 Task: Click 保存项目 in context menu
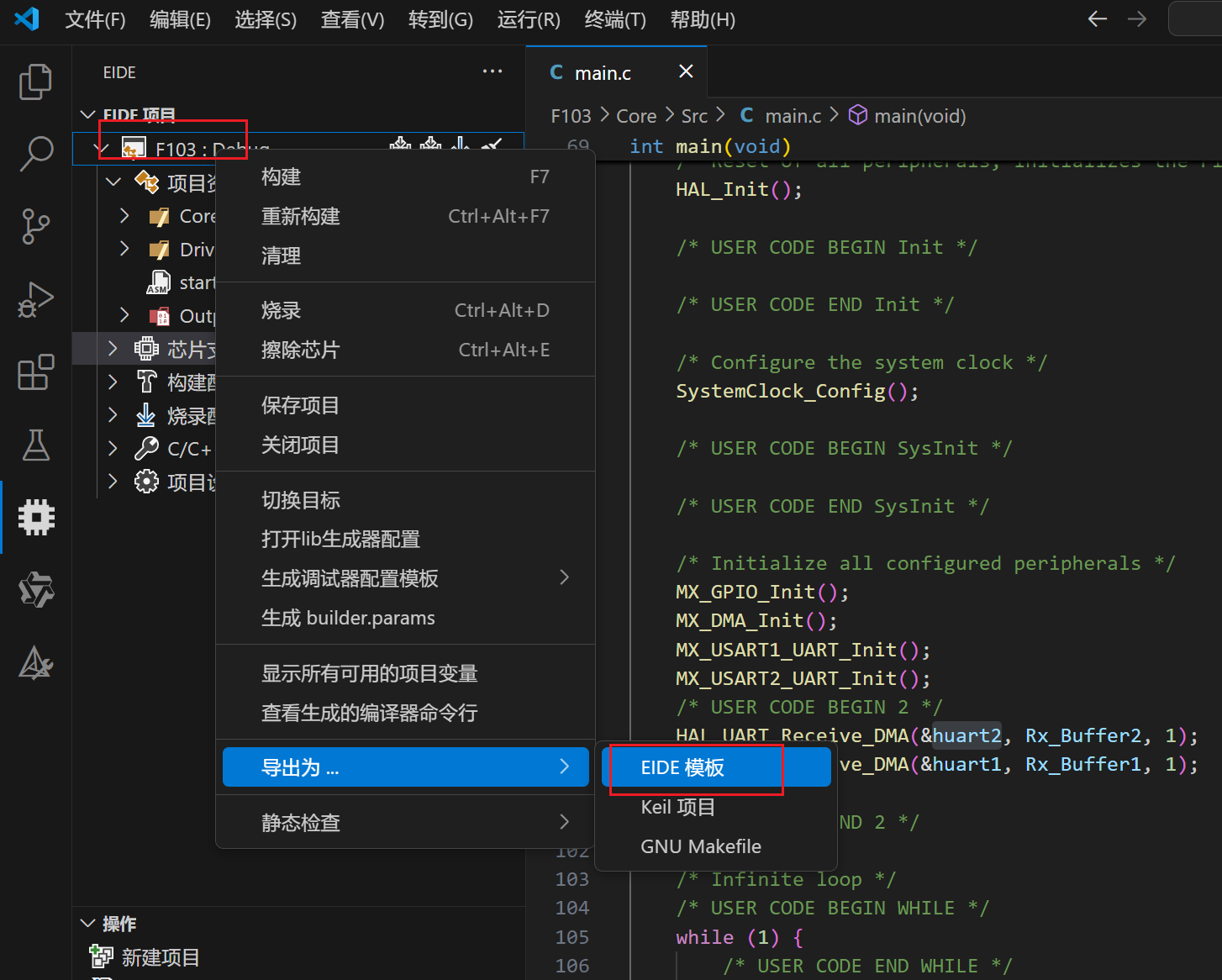[x=405, y=405]
